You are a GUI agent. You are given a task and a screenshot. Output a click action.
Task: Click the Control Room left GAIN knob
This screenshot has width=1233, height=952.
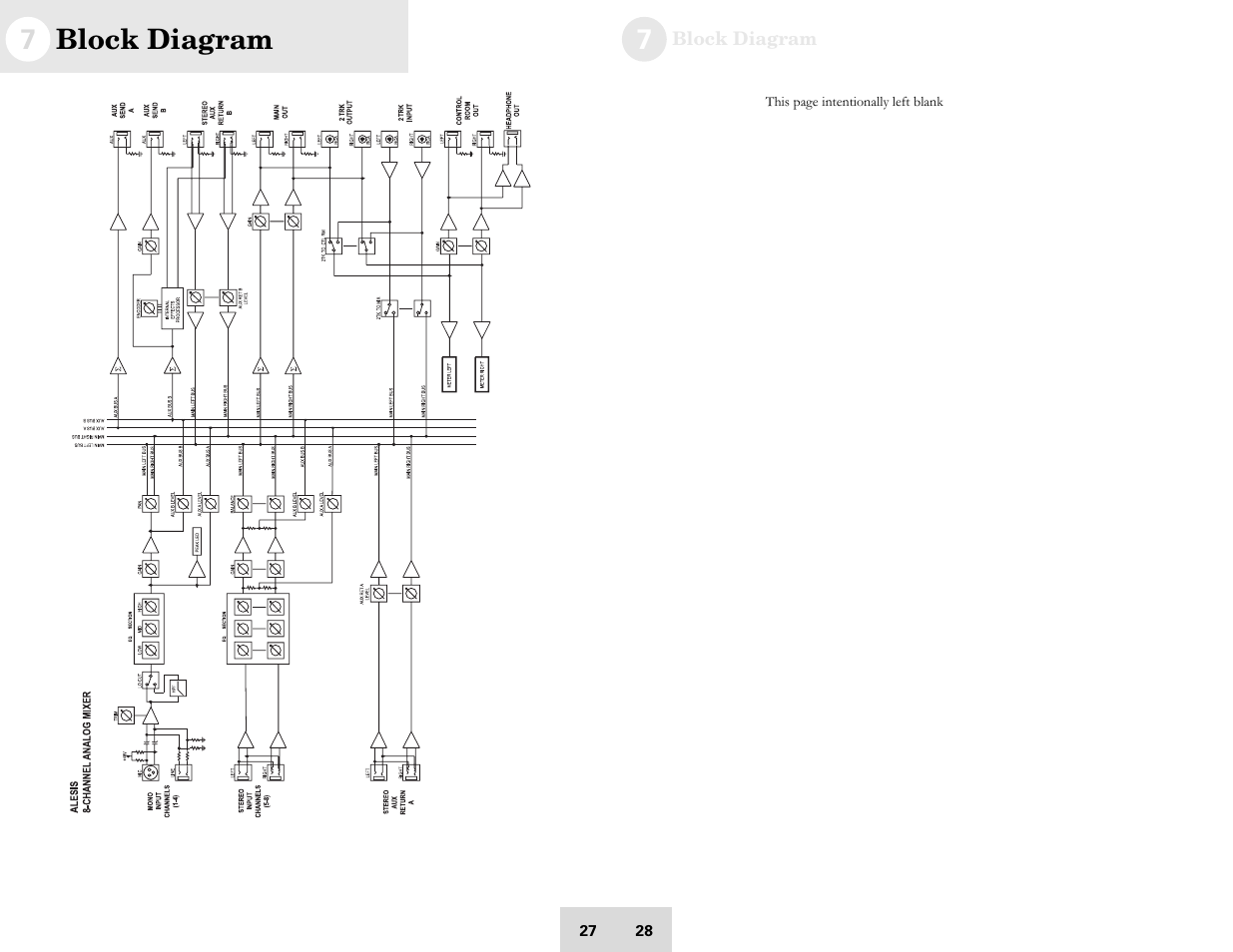pyautogui.click(x=449, y=244)
